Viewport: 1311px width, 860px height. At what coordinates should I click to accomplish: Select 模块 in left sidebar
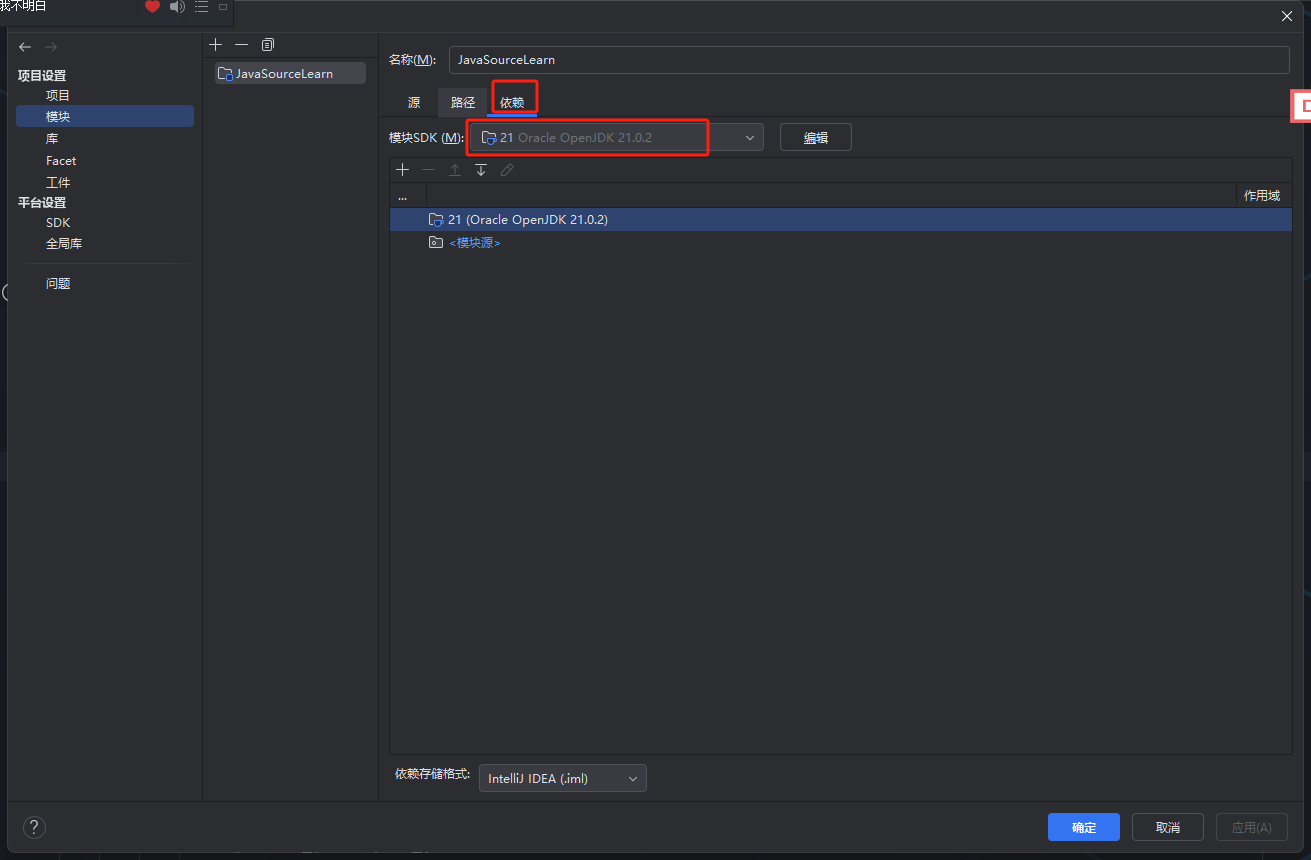pyautogui.click(x=105, y=116)
